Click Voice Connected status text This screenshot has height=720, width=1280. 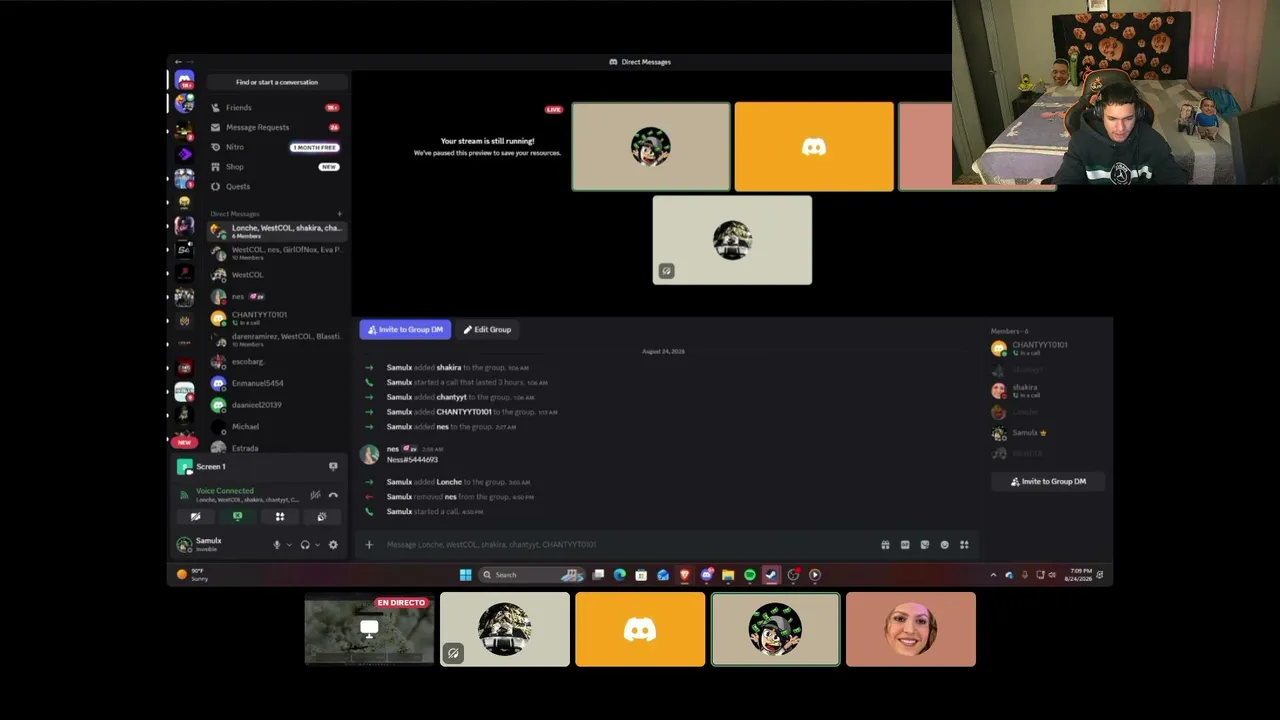pos(225,491)
